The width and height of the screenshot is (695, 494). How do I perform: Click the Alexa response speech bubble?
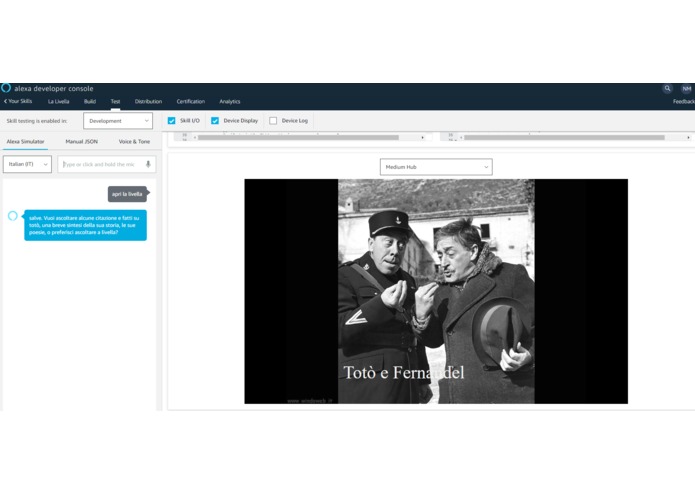86,225
